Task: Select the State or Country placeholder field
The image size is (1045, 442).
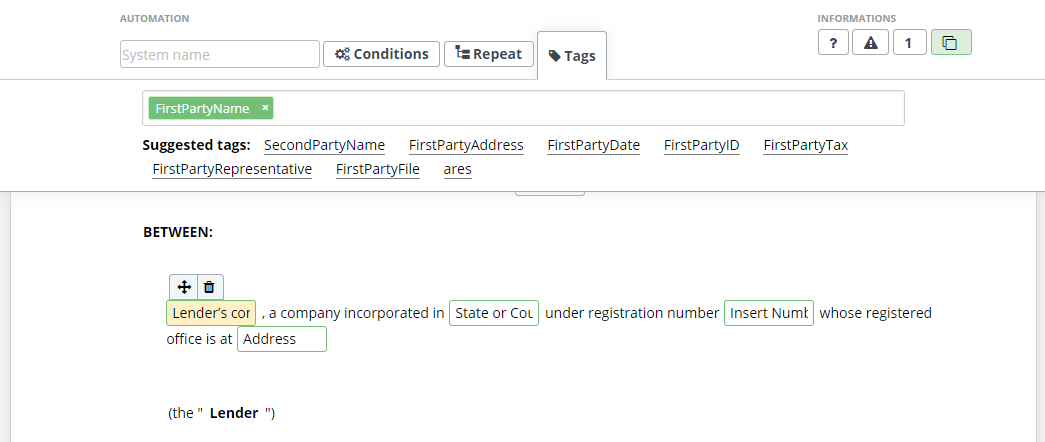Action: pyautogui.click(x=494, y=313)
